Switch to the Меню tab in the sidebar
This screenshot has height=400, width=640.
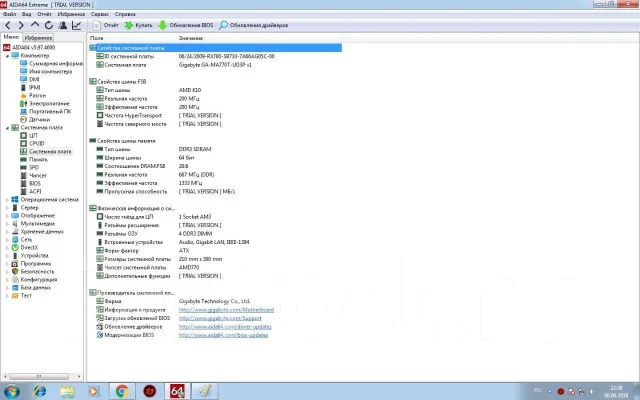pyautogui.click(x=11, y=37)
